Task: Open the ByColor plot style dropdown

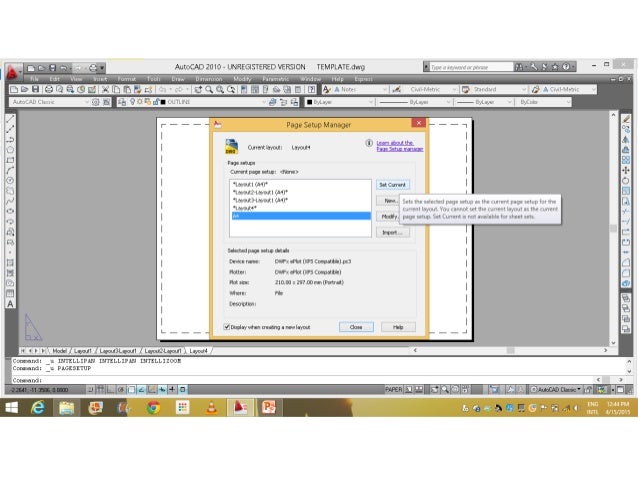Action: tap(568, 102)
